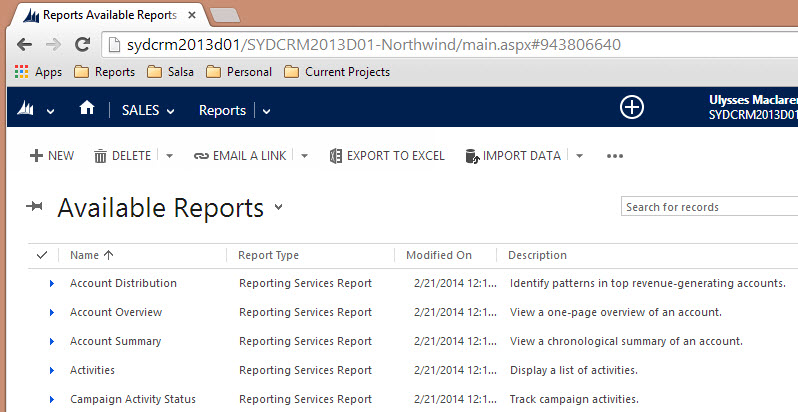Open the Campaign Activity Status report
This screenshot has height=412, width=798.
[x=132, y=399]
